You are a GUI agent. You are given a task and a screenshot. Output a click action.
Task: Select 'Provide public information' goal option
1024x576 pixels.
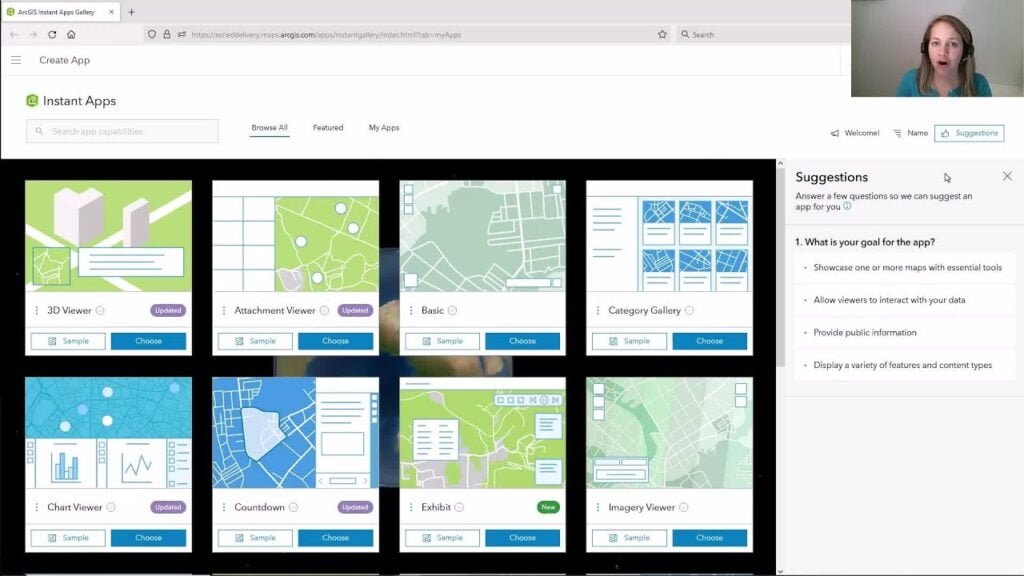(864, 333)
